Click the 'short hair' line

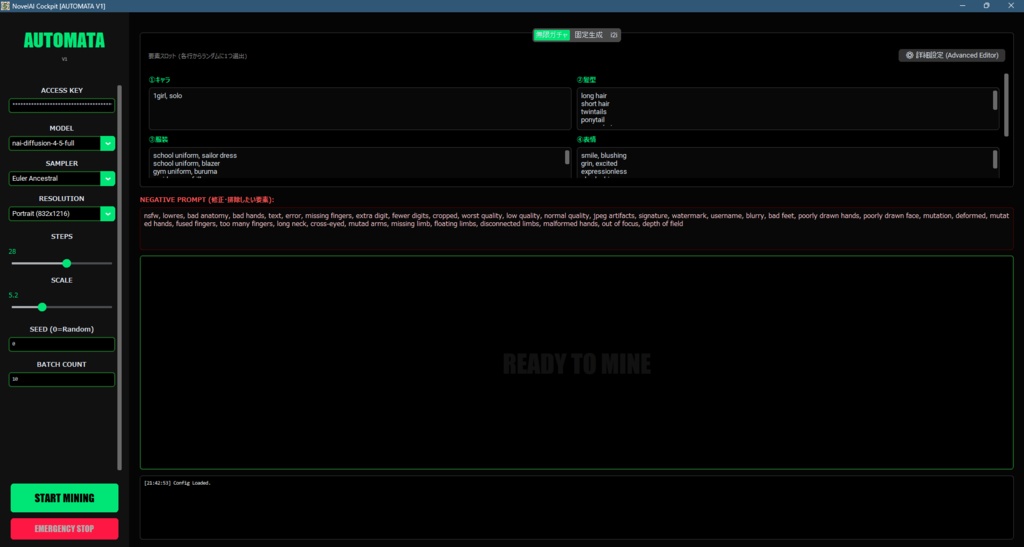click(x=595, y=104)
